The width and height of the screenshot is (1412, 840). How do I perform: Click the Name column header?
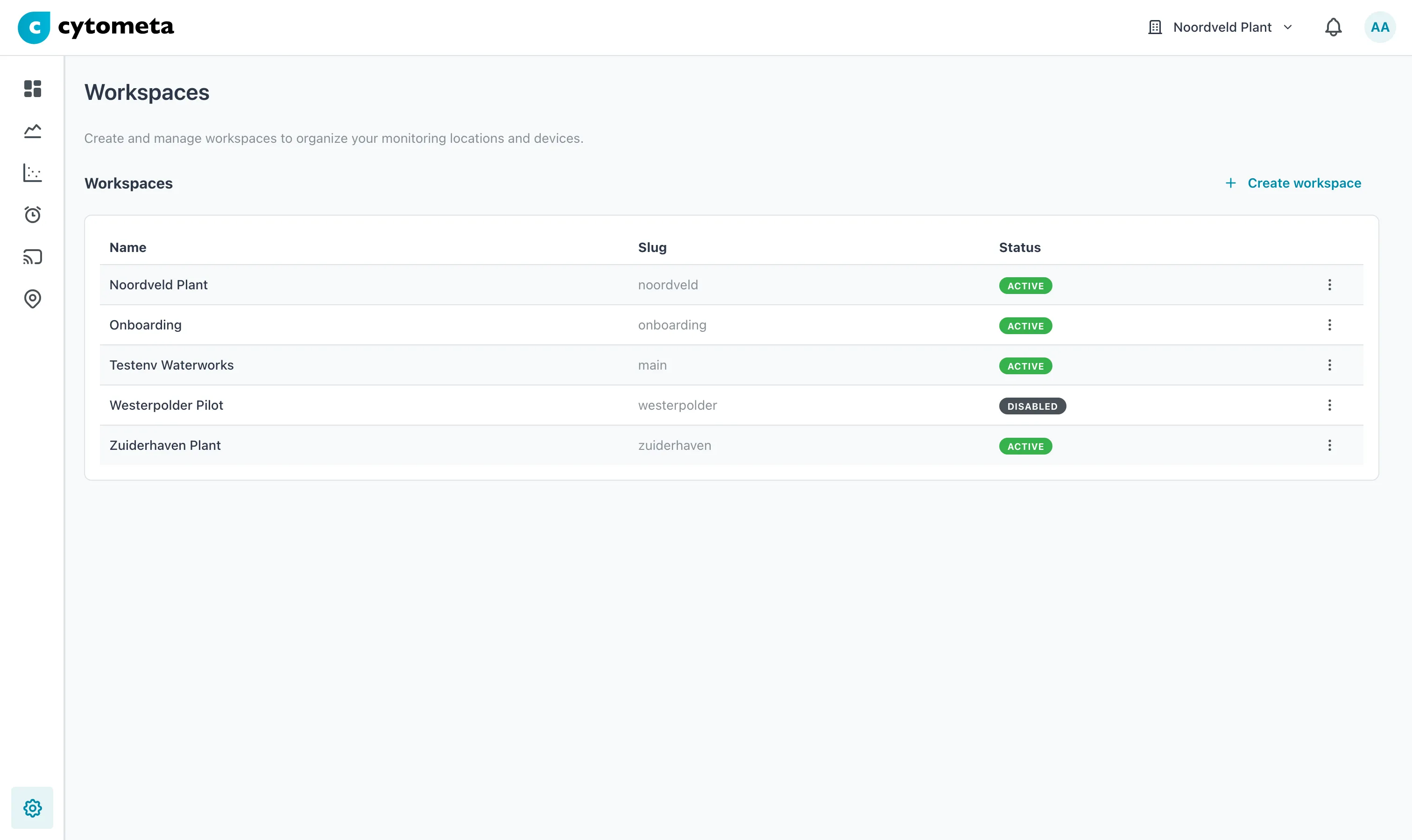tap(128, 247)
